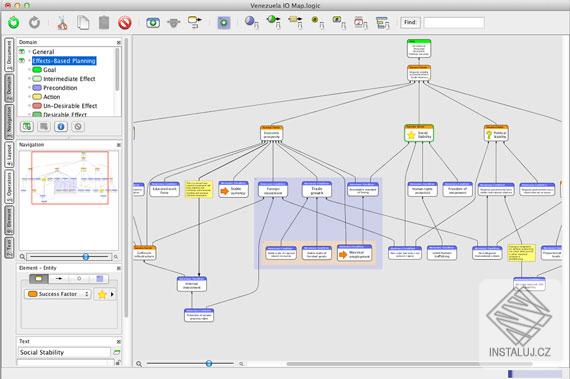Click the yellow box with arrow toolbar icon
Image resolution: width=570 pixels, height=379 pixels.
click(x=195, y=22)
